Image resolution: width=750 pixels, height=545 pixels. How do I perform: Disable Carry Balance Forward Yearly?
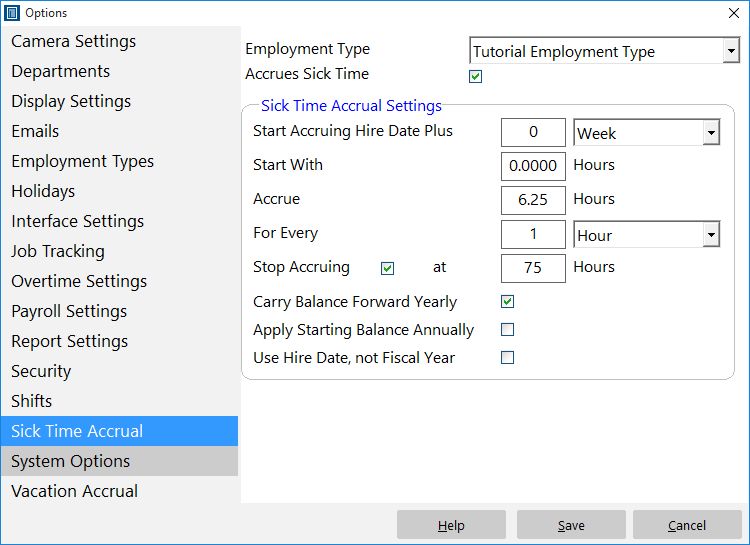click(507, 301)
